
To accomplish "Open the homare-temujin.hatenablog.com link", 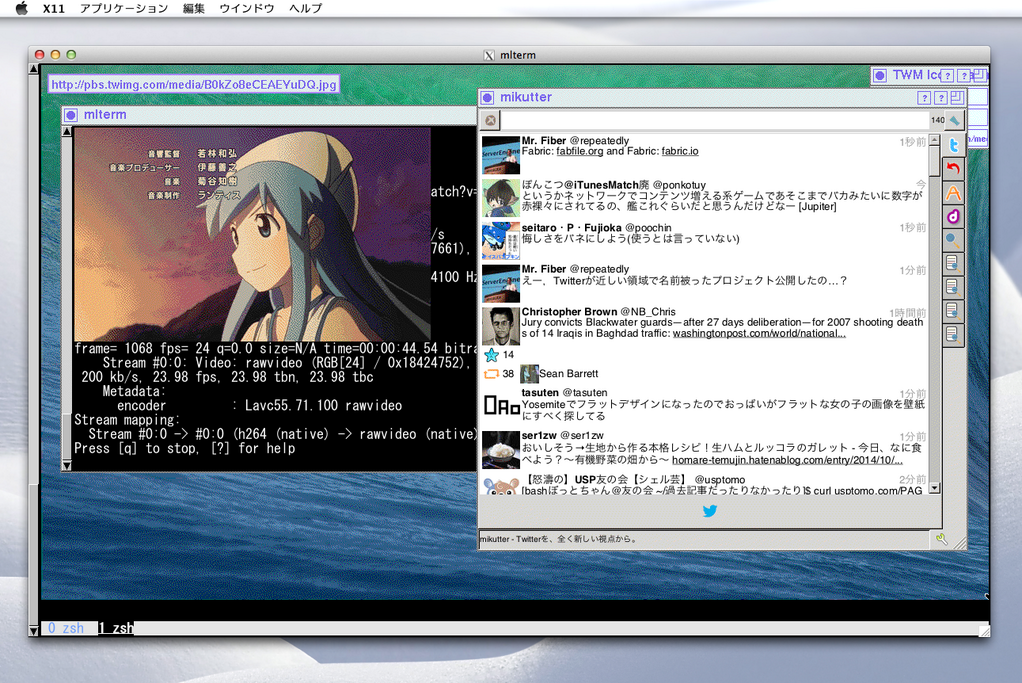I will tap(787, 460).
